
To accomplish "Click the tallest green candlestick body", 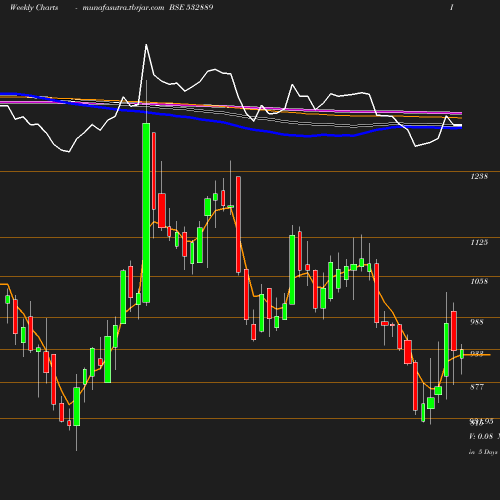I will (x=146, y=213).
